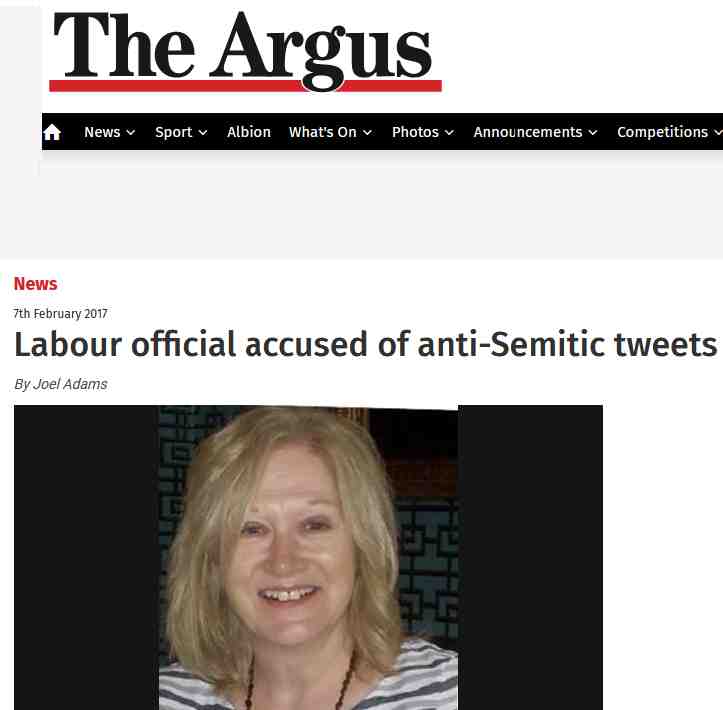Open the News menu item

tap(102, 132)
